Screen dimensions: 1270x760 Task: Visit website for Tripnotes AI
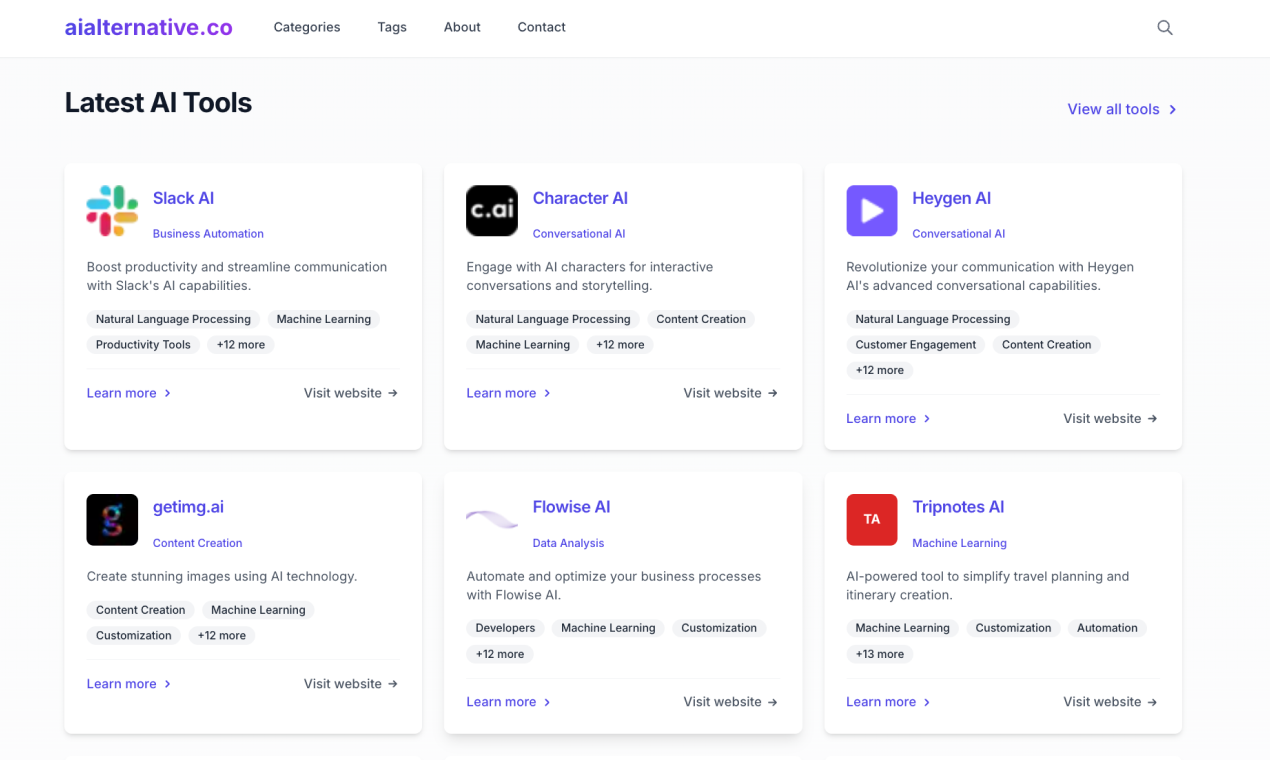pos(1111,702)
